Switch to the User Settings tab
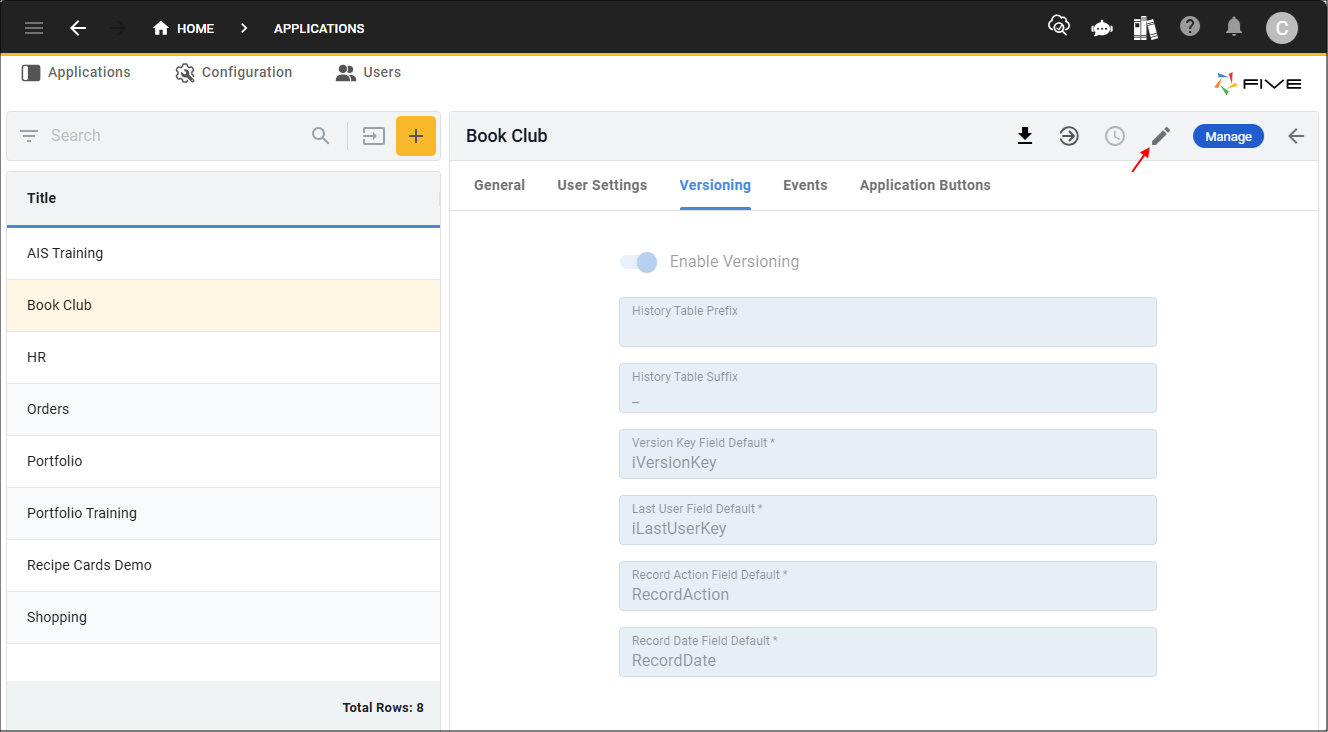The height and width of the screenshot is (732, 1328). click(x=602, y=185)
